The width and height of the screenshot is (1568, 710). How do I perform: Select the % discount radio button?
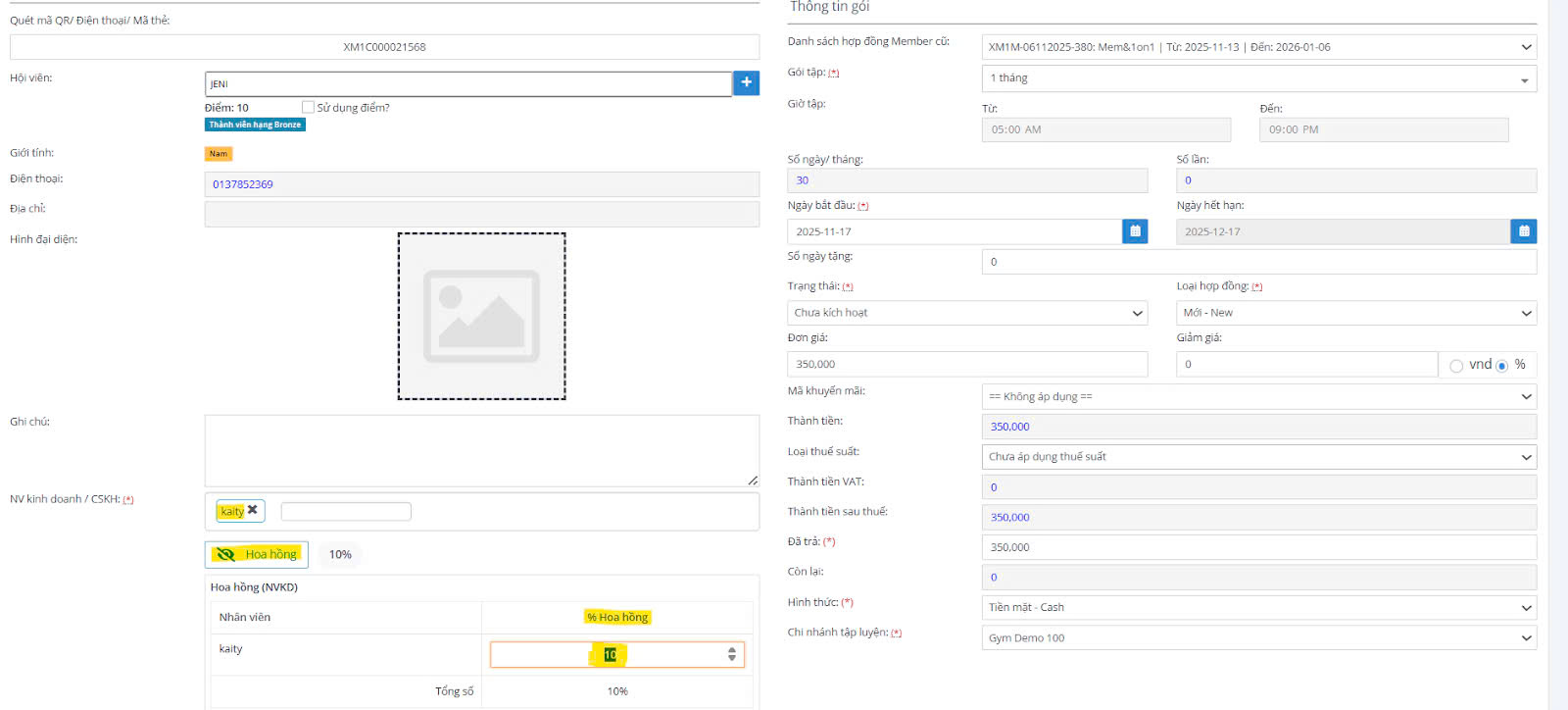click(1501, 366)
